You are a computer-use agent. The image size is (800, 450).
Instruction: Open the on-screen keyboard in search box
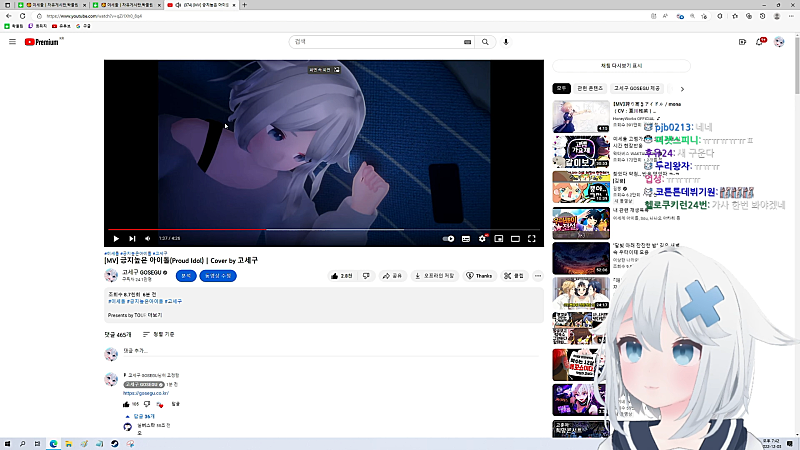tap(467, 42)
